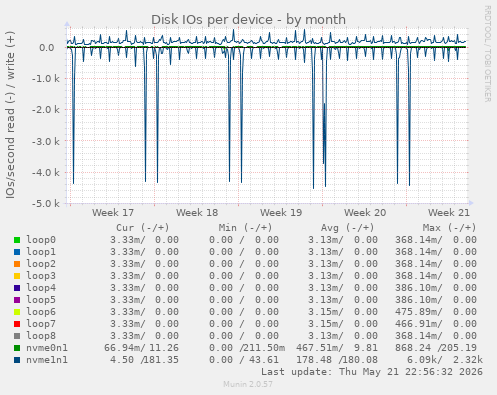
Task: Select the loop5 legend label
Action: click(x=41, y=300)
